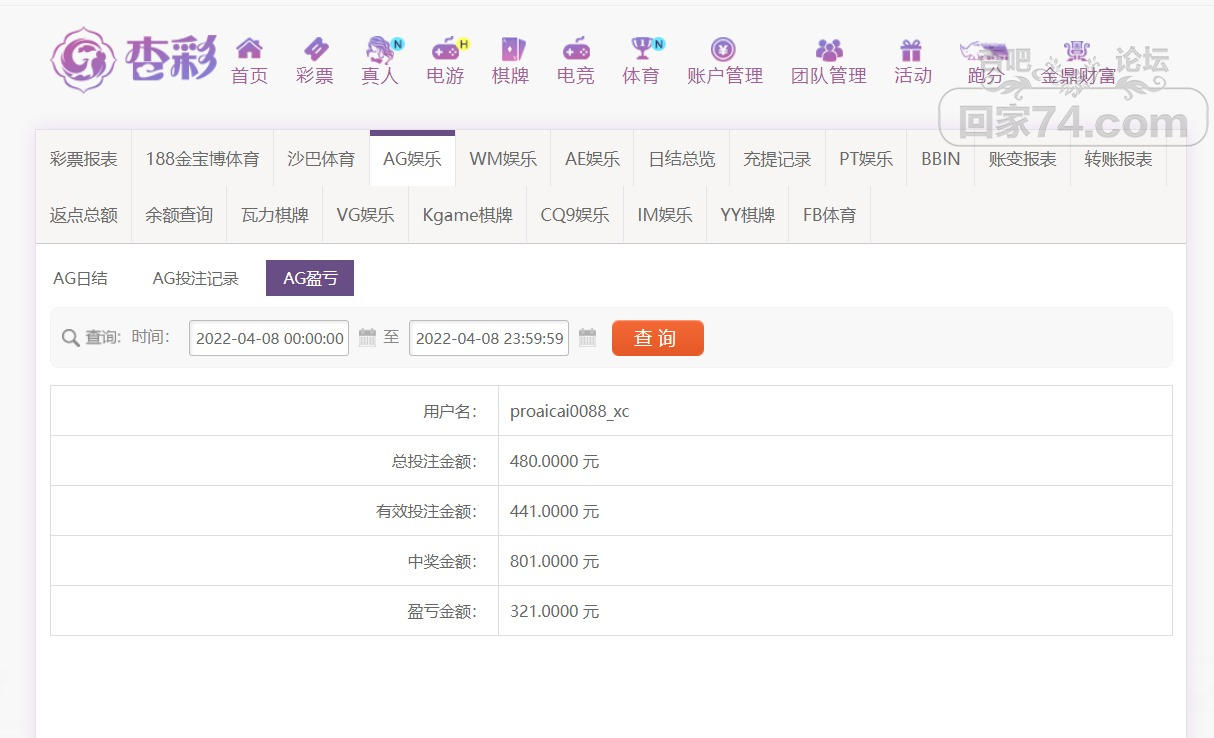Open the 余额查询 tab
The image size is (1214, 738).
179,215
